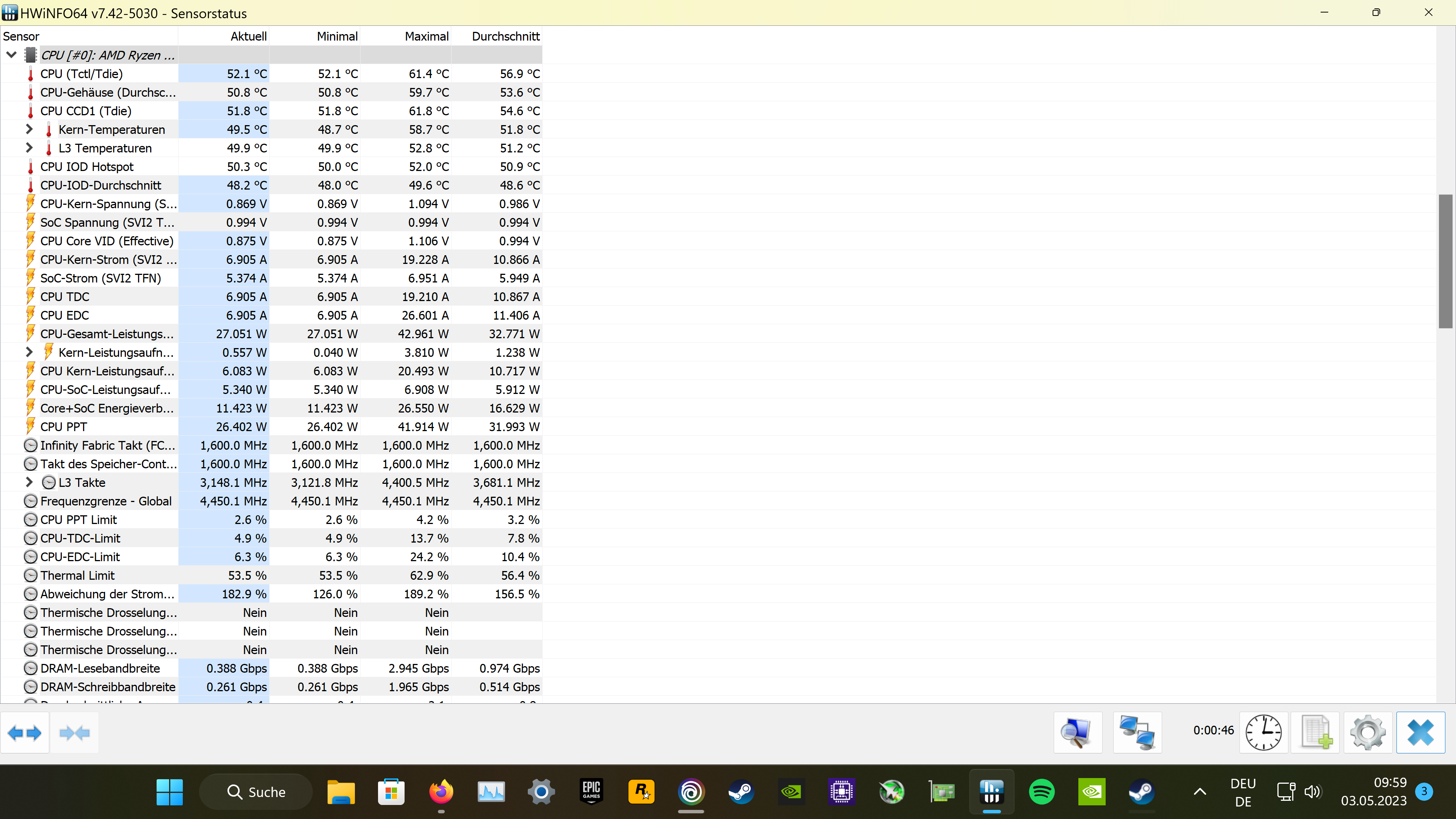Expand the Kern-Temperaturen entry
The width and height of the screenshot is (1456, 819).
(29, 129)
